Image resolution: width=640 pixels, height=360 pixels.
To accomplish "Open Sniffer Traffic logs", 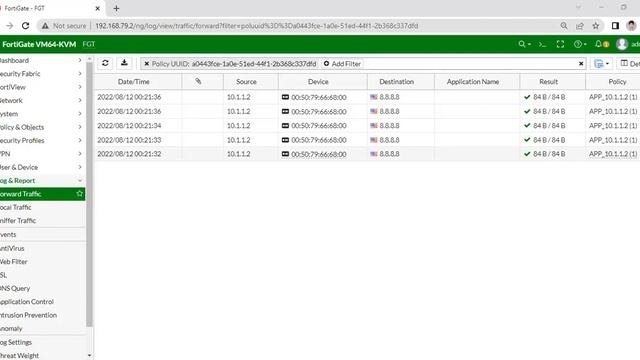I will 42,220.
